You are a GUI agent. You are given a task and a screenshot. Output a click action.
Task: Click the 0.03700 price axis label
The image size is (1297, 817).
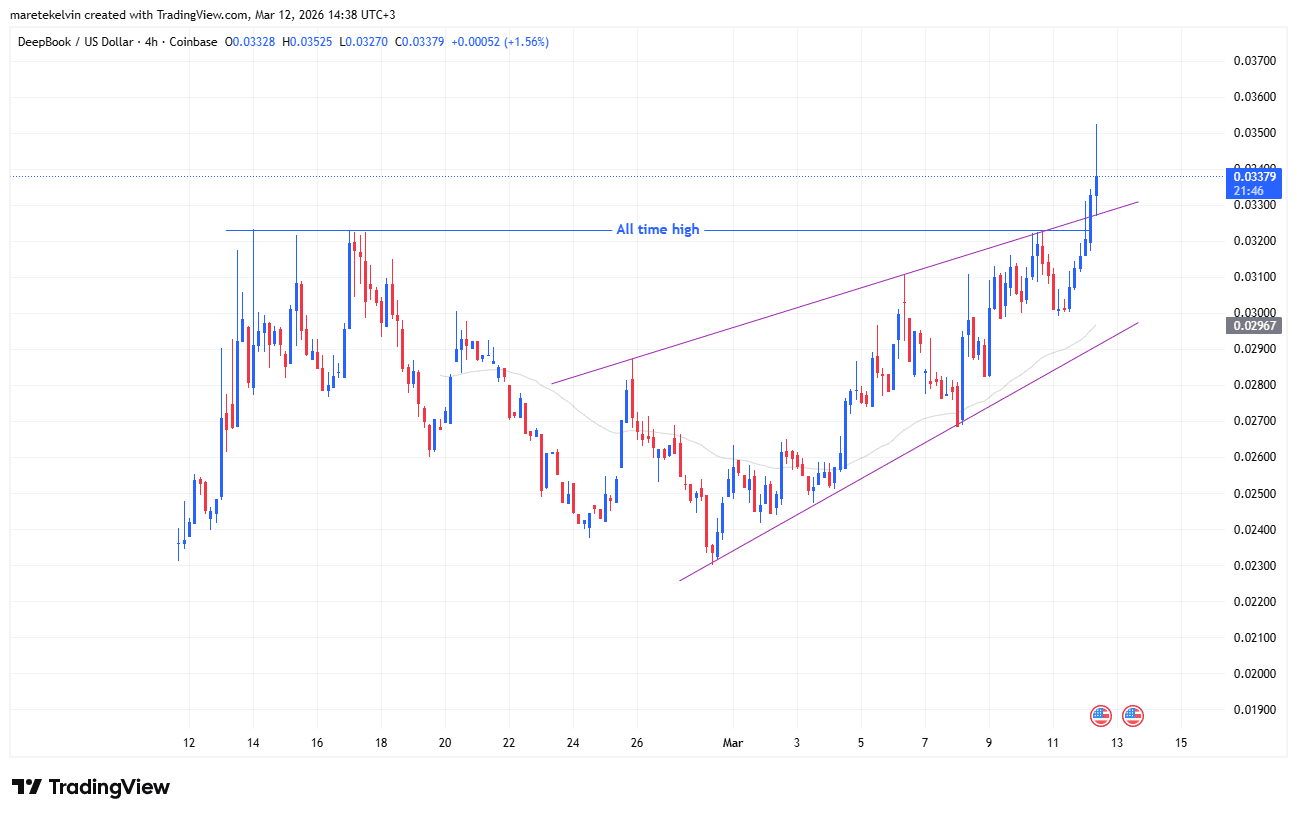pos(1254,61)
